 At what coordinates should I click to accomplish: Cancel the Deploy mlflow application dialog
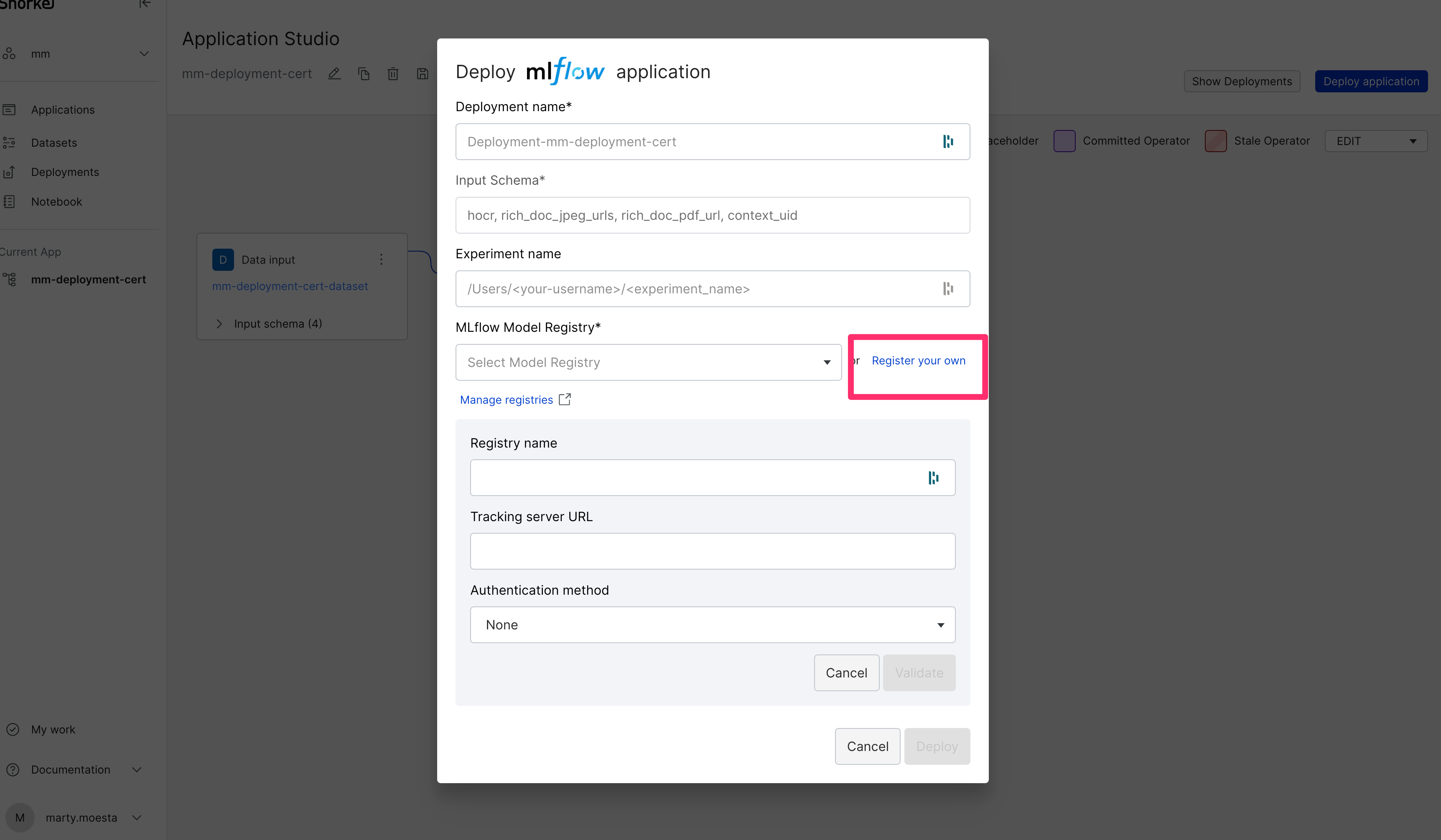(x=868, y=746)
